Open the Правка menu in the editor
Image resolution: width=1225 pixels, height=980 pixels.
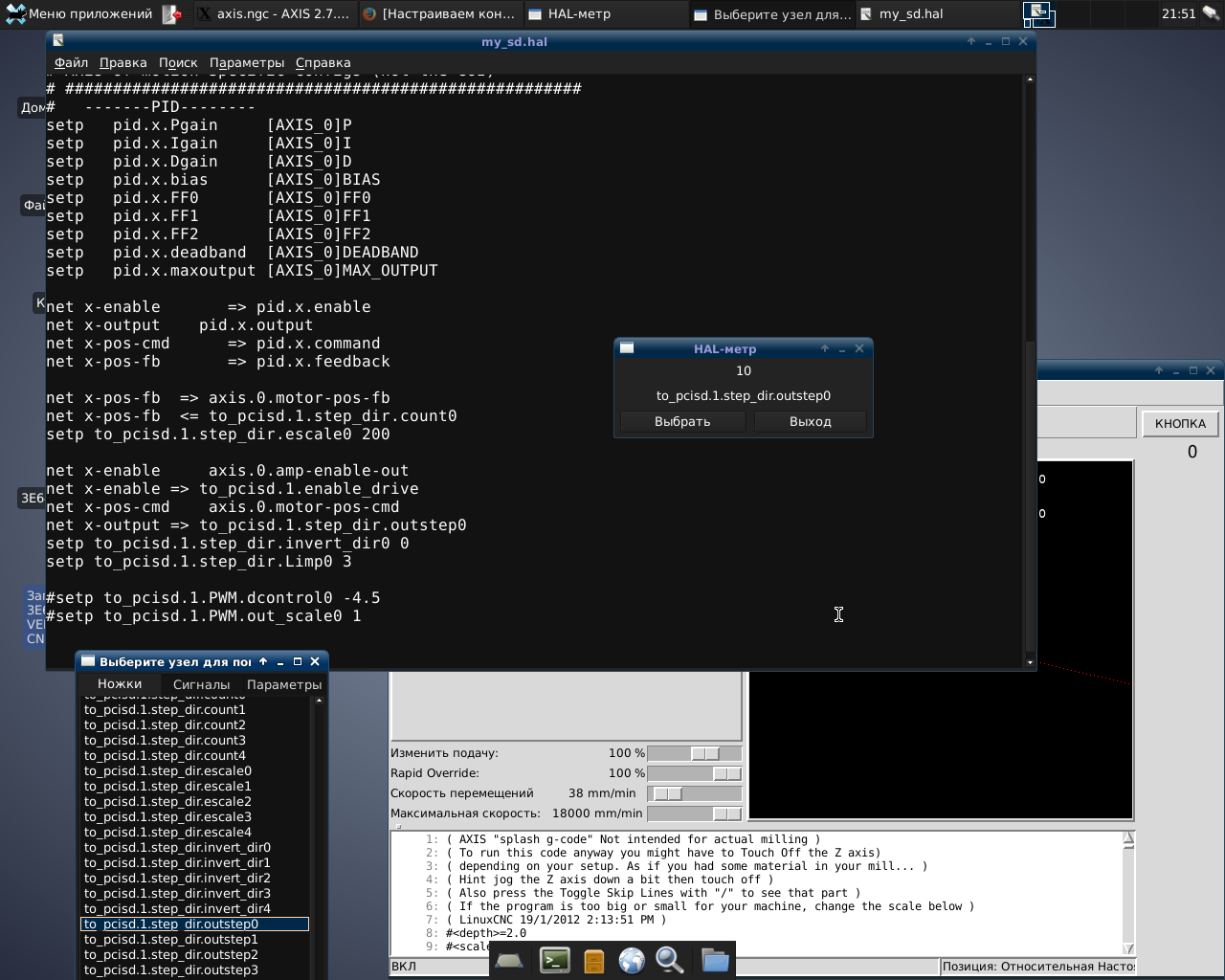point(123,62)
